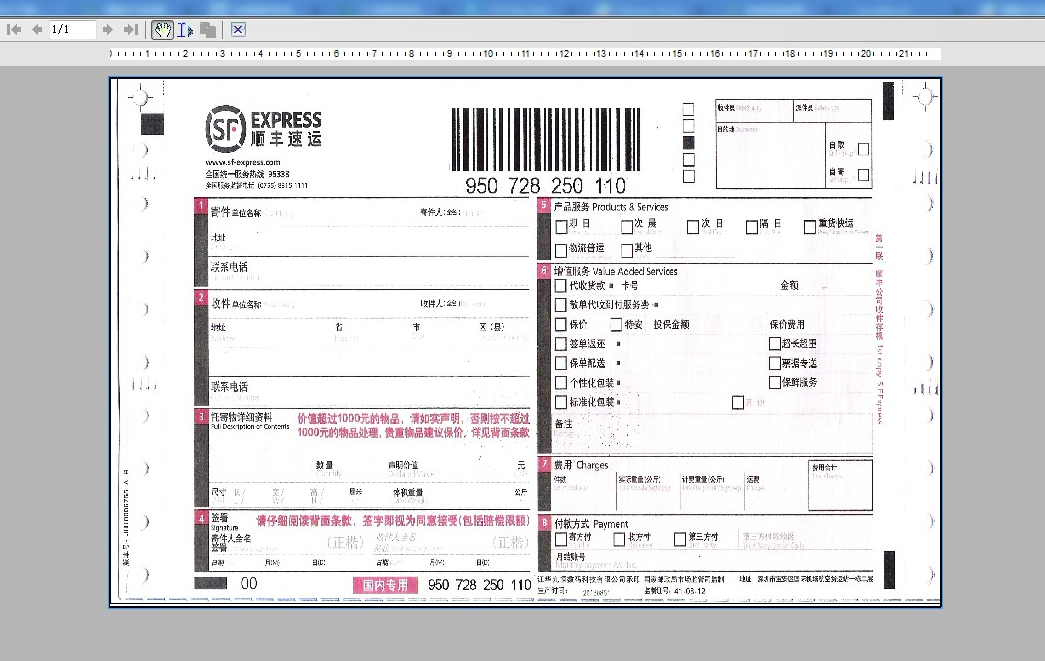Tick the 次日 checkbox

coord(693,227)
